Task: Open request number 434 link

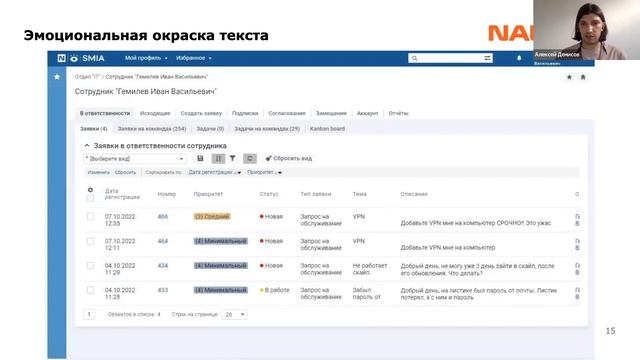Action: [163, 266]
